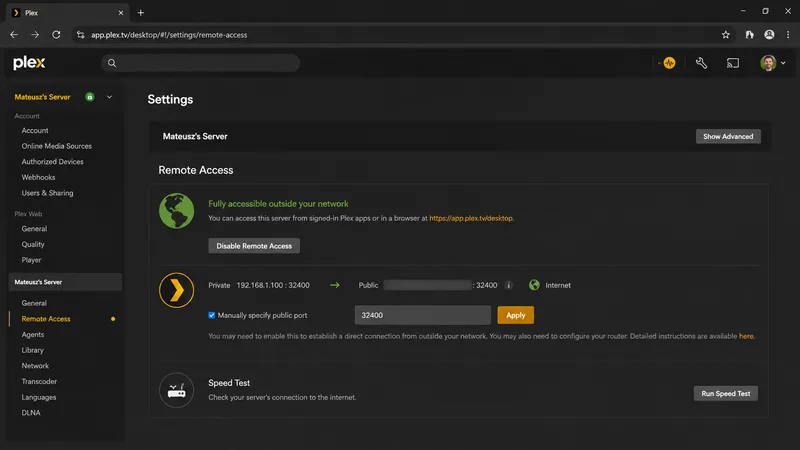The height and width of the screenshot is (450, 800).
Task: Expand the avatar dropdown arrow
Action: pyautogui.click(x=783, y=63)
